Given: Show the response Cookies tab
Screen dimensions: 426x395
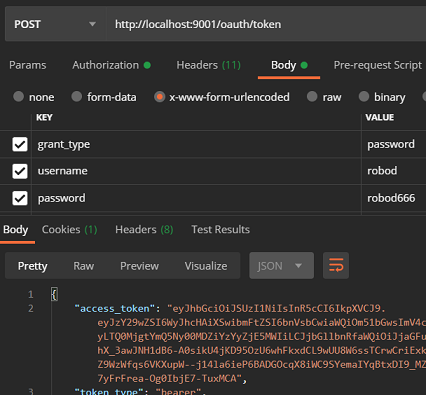Looking at the screenshot, I should 69,229.
